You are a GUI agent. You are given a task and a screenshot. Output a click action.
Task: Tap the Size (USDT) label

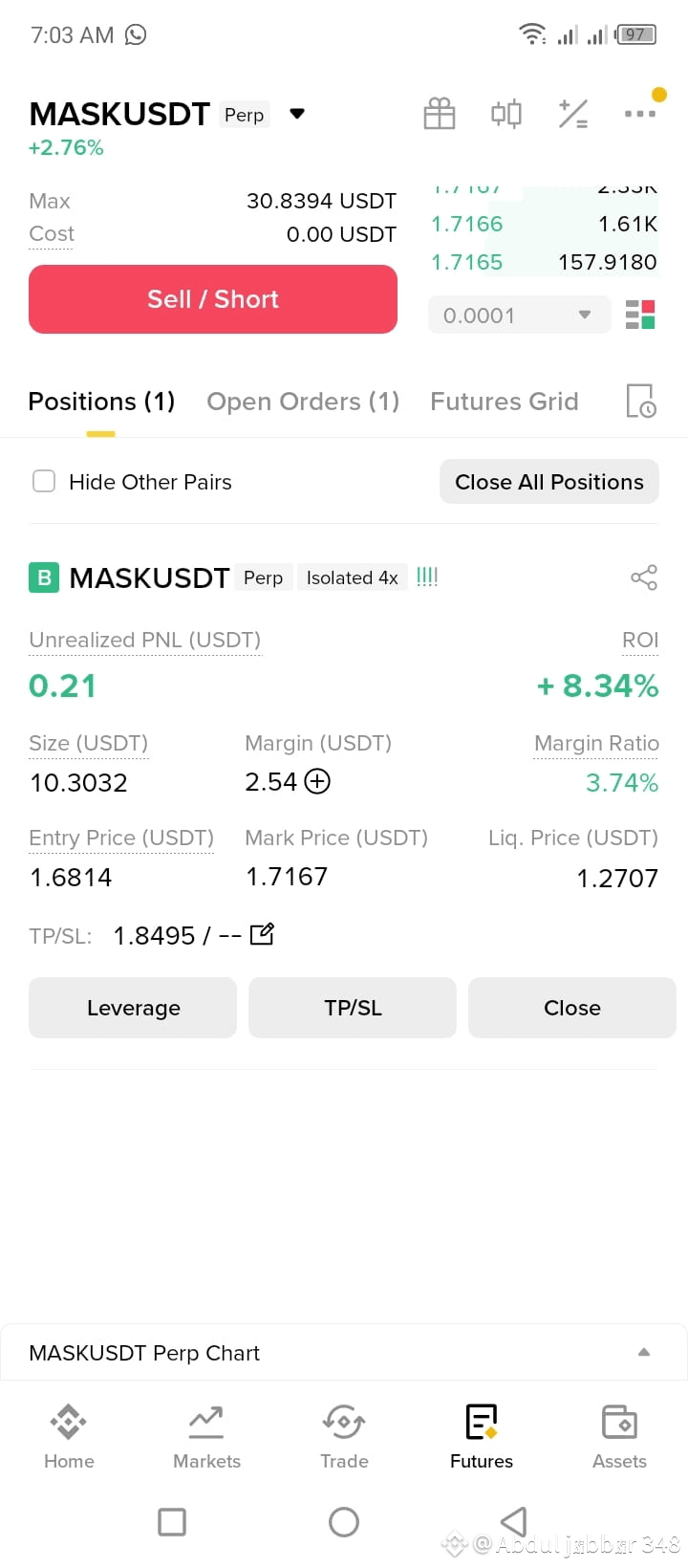coord(89,743)
